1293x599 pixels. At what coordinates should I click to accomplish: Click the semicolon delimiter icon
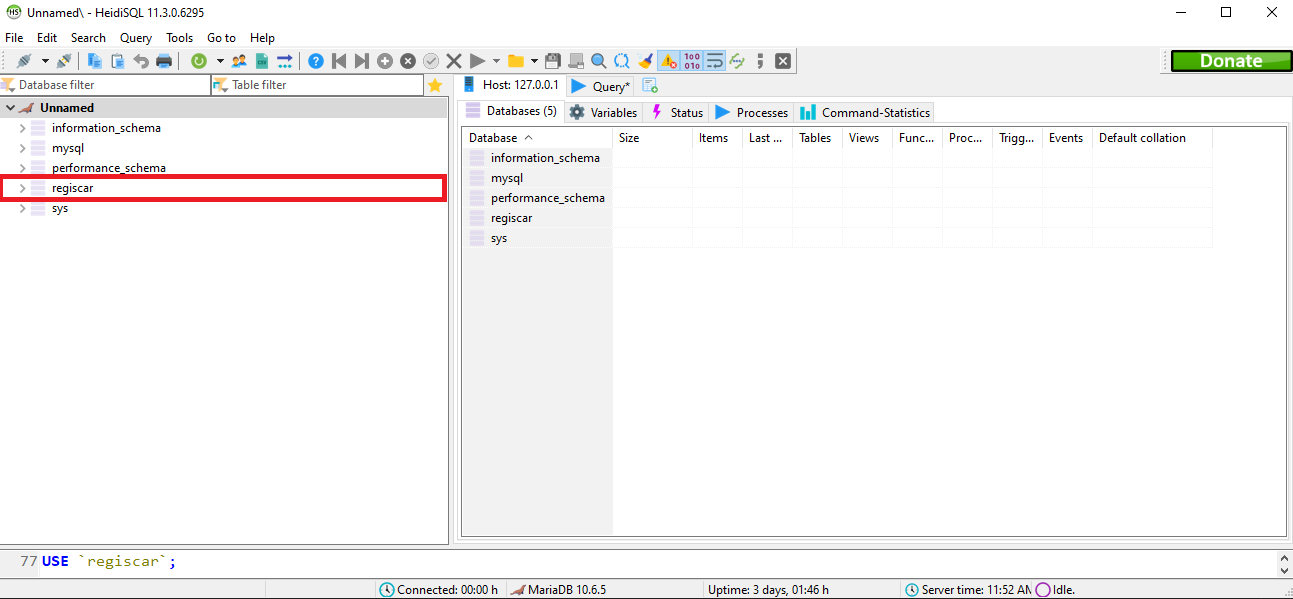(760, 61)
